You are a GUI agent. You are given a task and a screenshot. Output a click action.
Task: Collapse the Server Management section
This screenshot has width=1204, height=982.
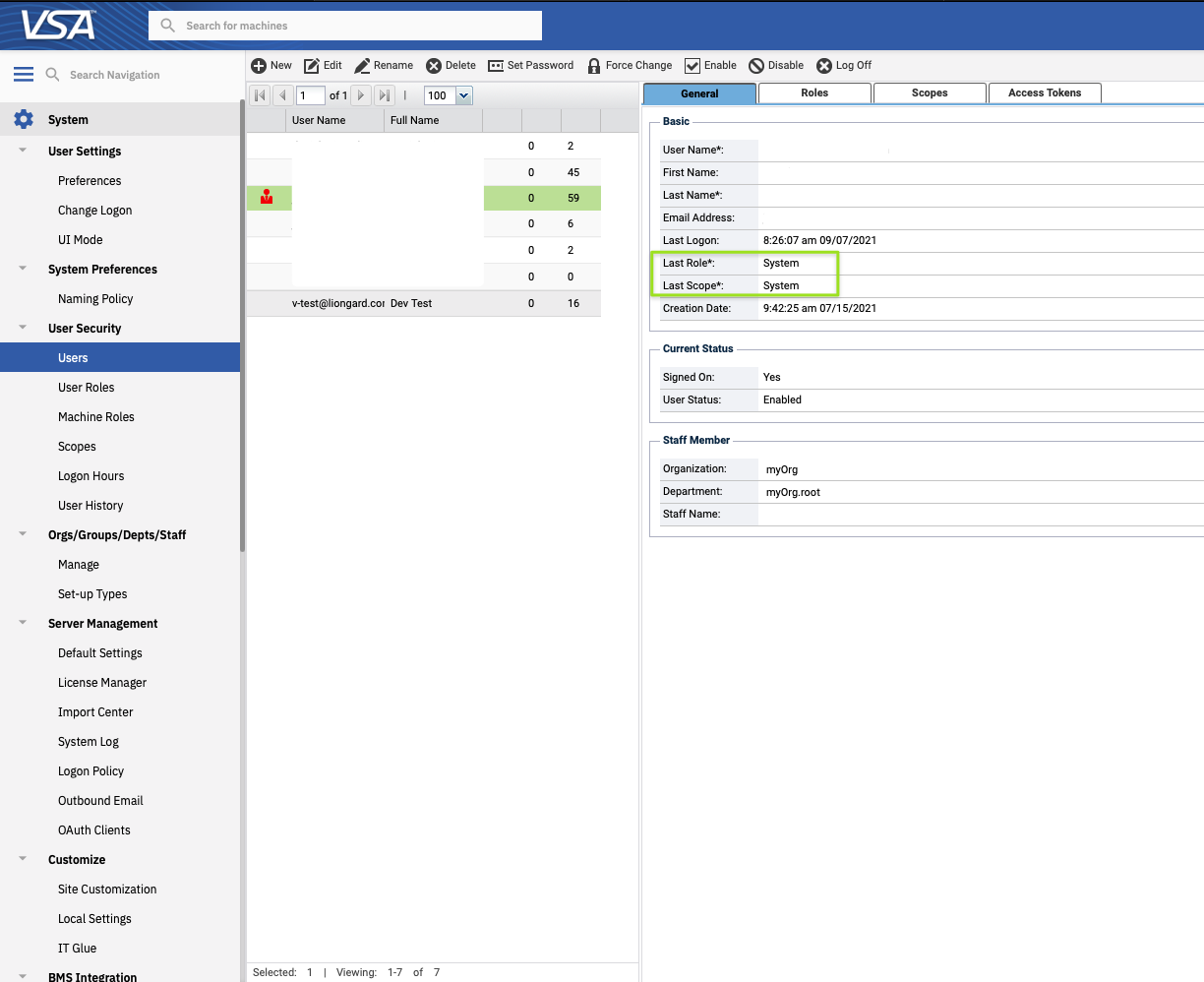[x=23, y=623]
